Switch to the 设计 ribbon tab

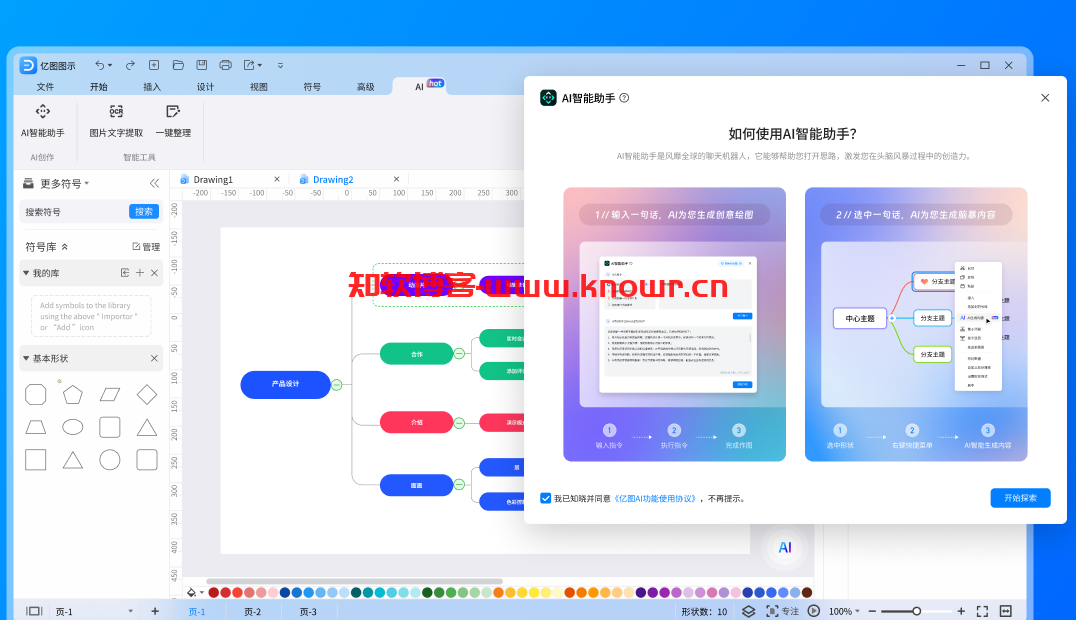[205, 87]
